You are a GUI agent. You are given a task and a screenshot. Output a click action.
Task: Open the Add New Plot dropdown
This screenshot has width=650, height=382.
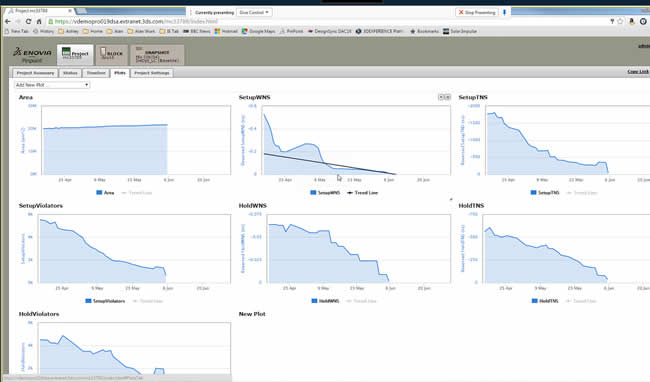coord(52,85)
